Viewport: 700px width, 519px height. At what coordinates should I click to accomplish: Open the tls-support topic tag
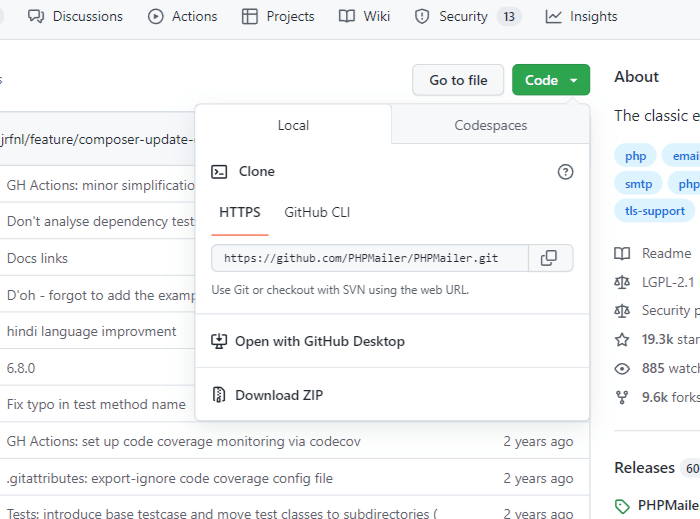point(654,211)
